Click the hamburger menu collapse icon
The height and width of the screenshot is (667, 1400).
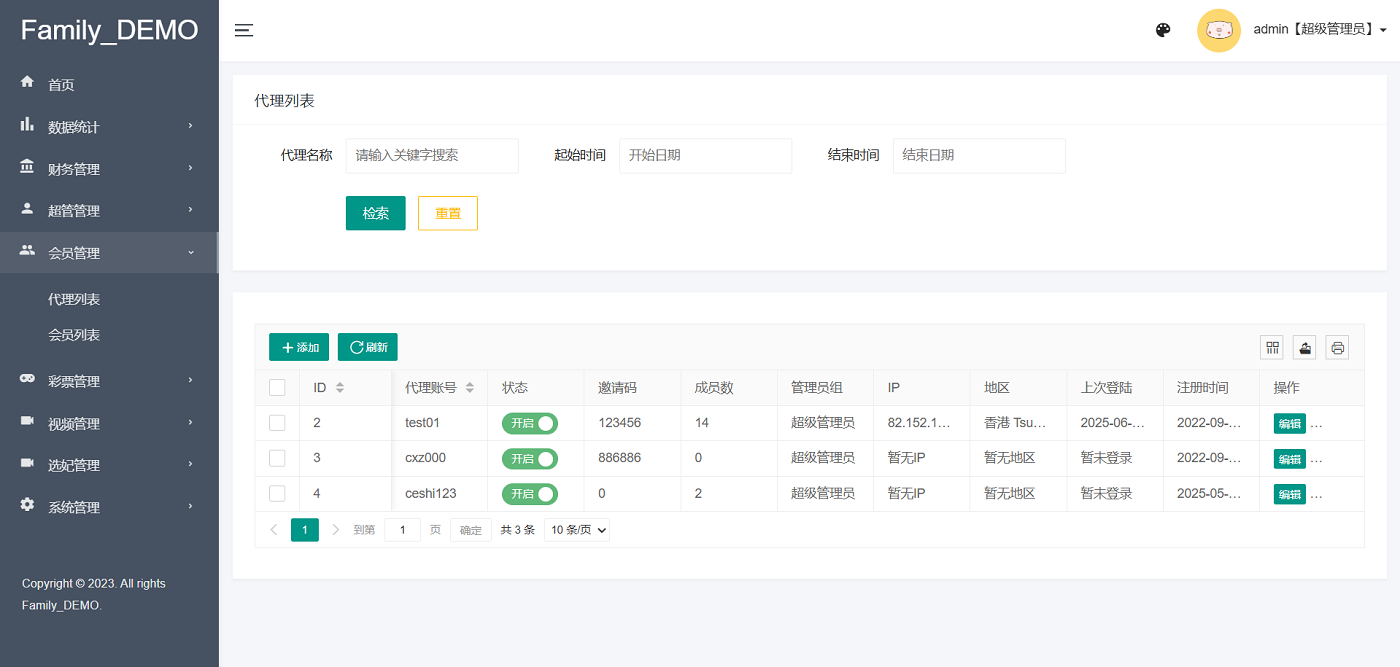[244, 30]
